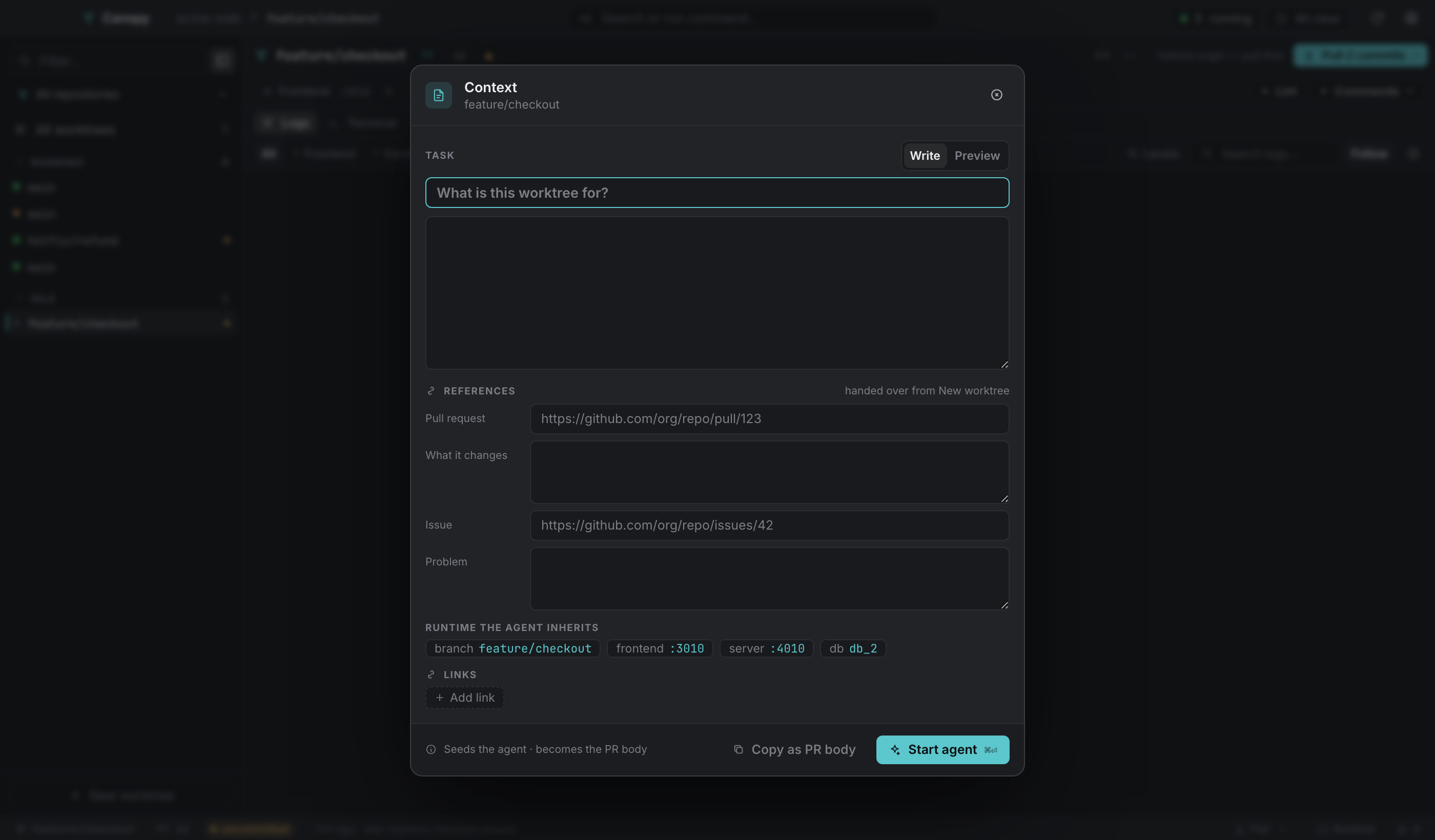Click the Links section chain icon
This screenshot has height=840, width=1435.
click(431, 675)
